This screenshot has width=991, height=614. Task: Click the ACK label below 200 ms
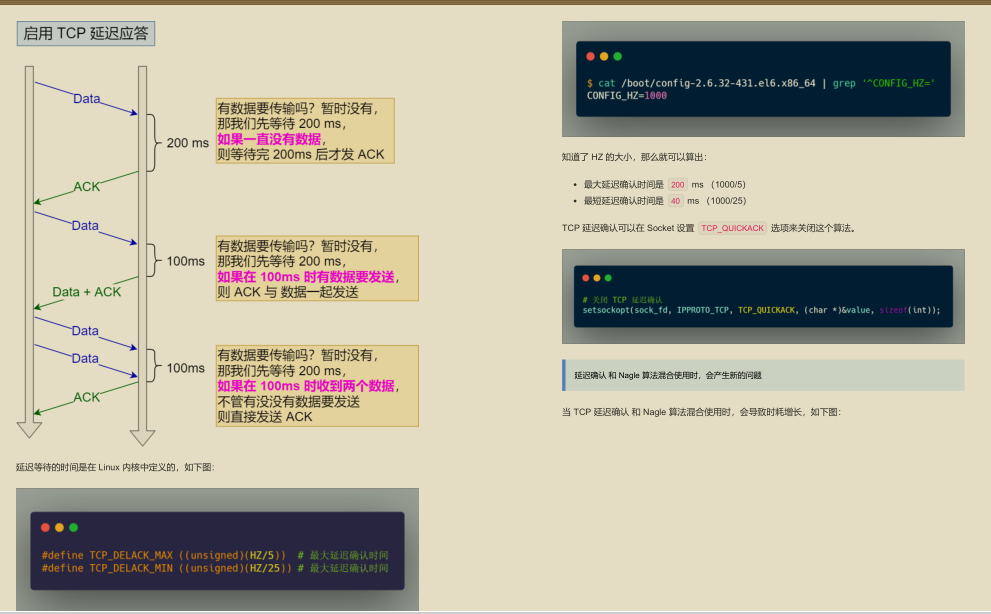[x=87, y=187]
